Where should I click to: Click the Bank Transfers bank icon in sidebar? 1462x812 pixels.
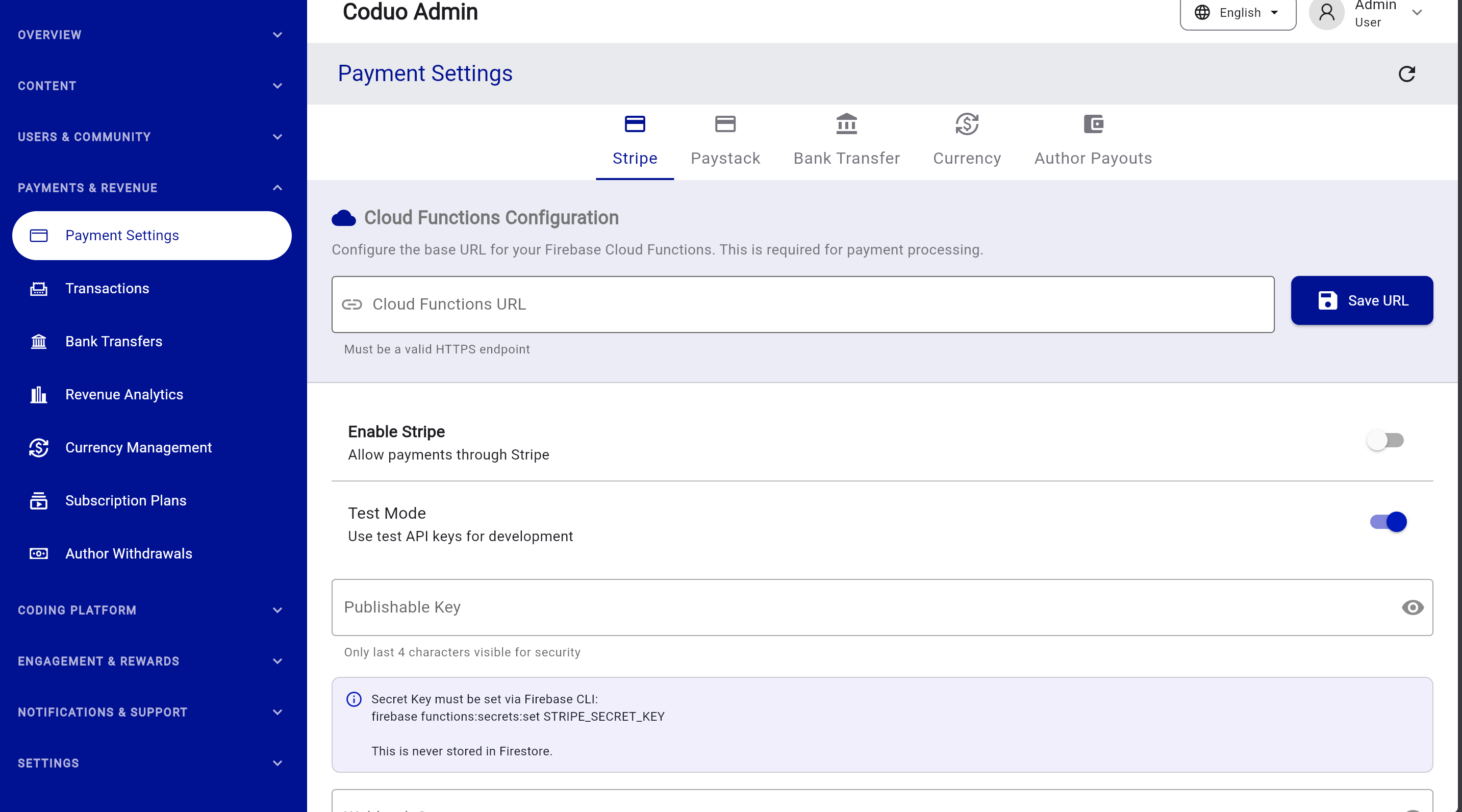click(x=39, y=342)
